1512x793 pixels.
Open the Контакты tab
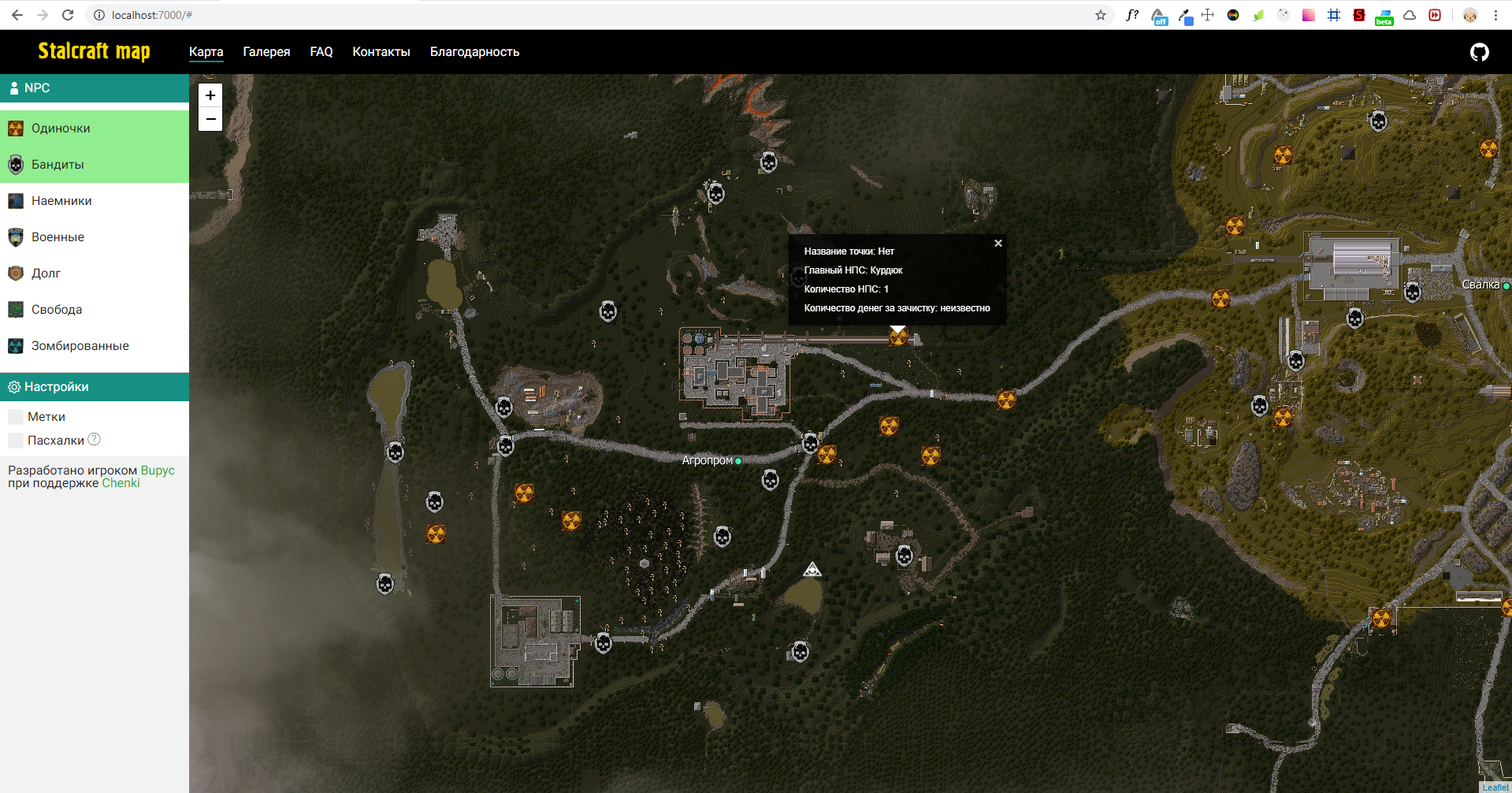pos(381,52)
